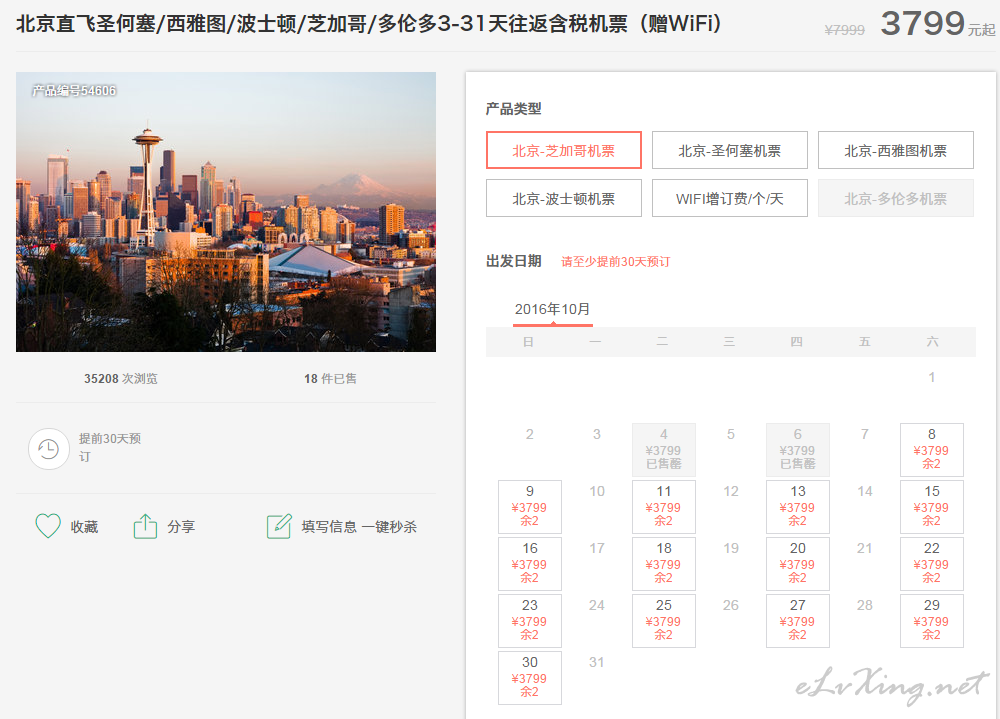Click the heart favorite icon
The height and width of the screenshot is (719, 1000).
coord(48,526)
